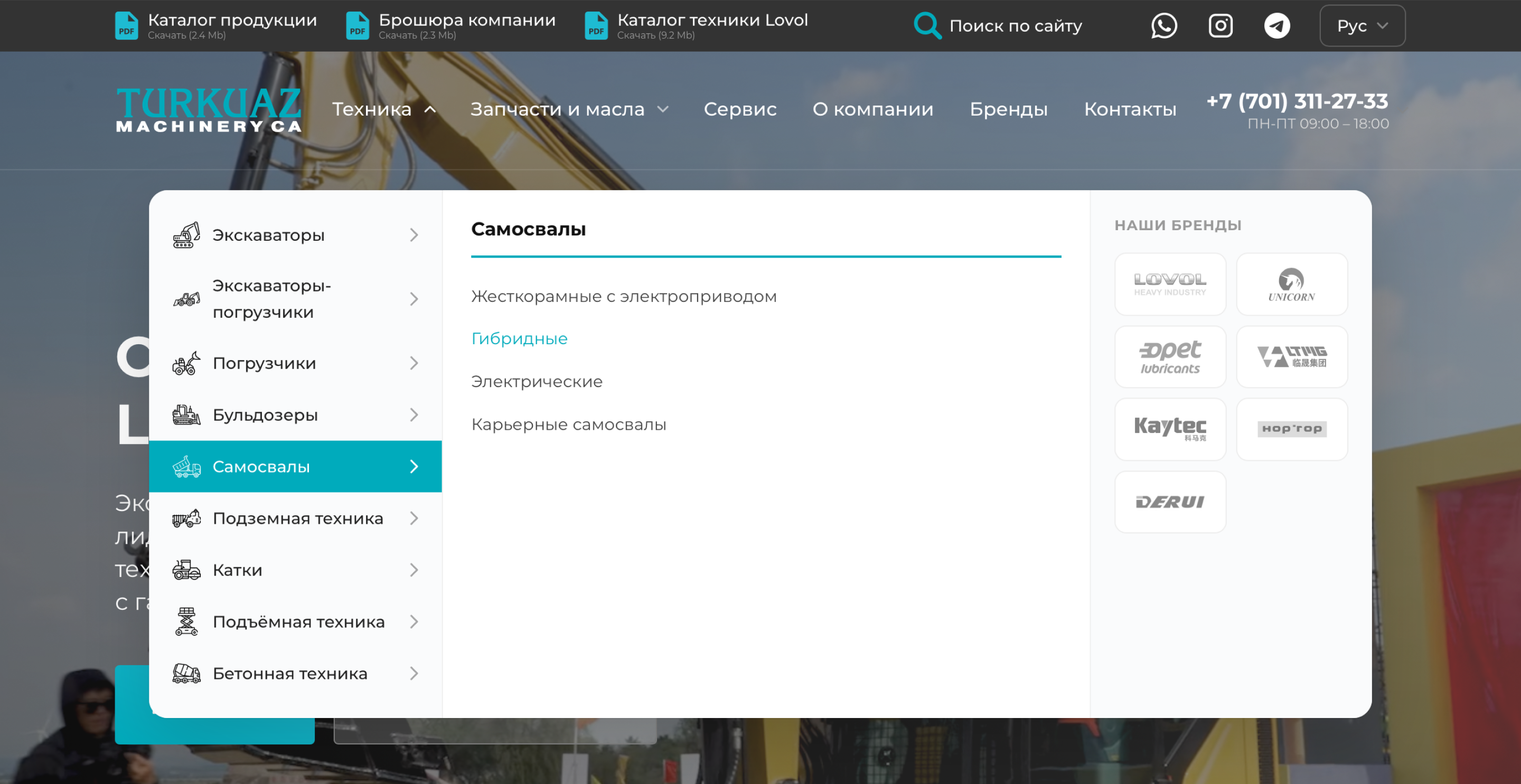Screen dimensions: 1521x784
Task: Expand the Катки category arrow
Action: pyautogui.click(x=414, y=570)
